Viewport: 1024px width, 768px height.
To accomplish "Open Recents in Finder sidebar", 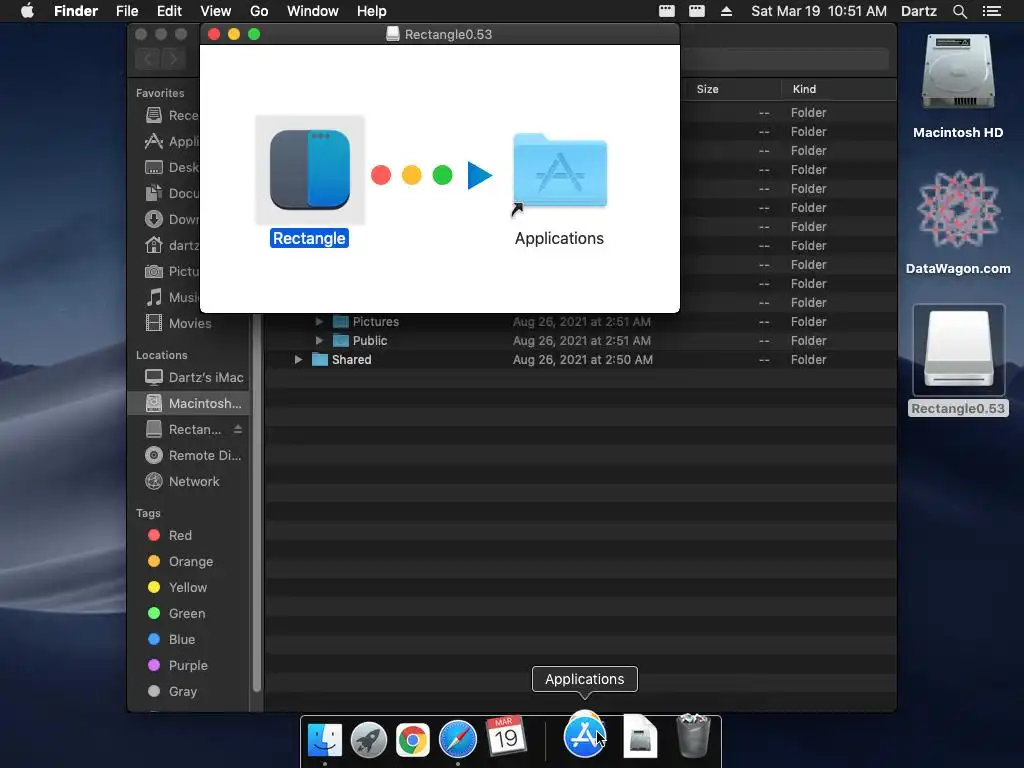I will tap(171, 116).
